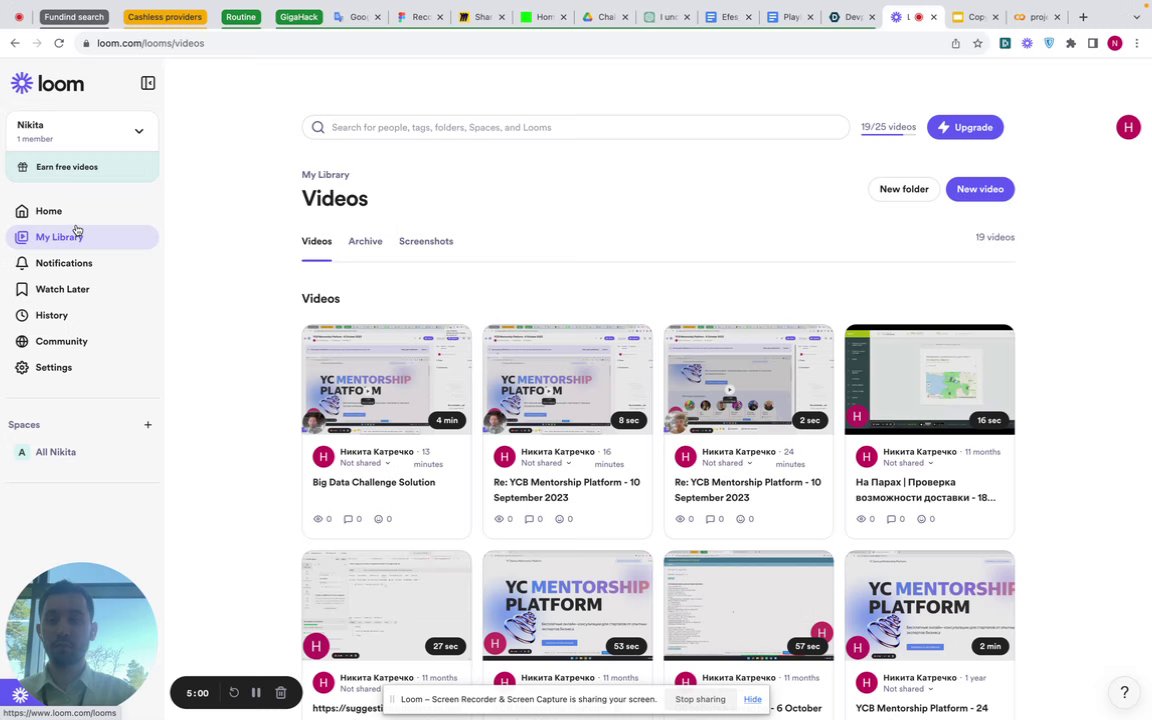The height and width of the screenshot is (720, 1152).
Task: Select the Videos tab
Action: (x=317, y=241)
